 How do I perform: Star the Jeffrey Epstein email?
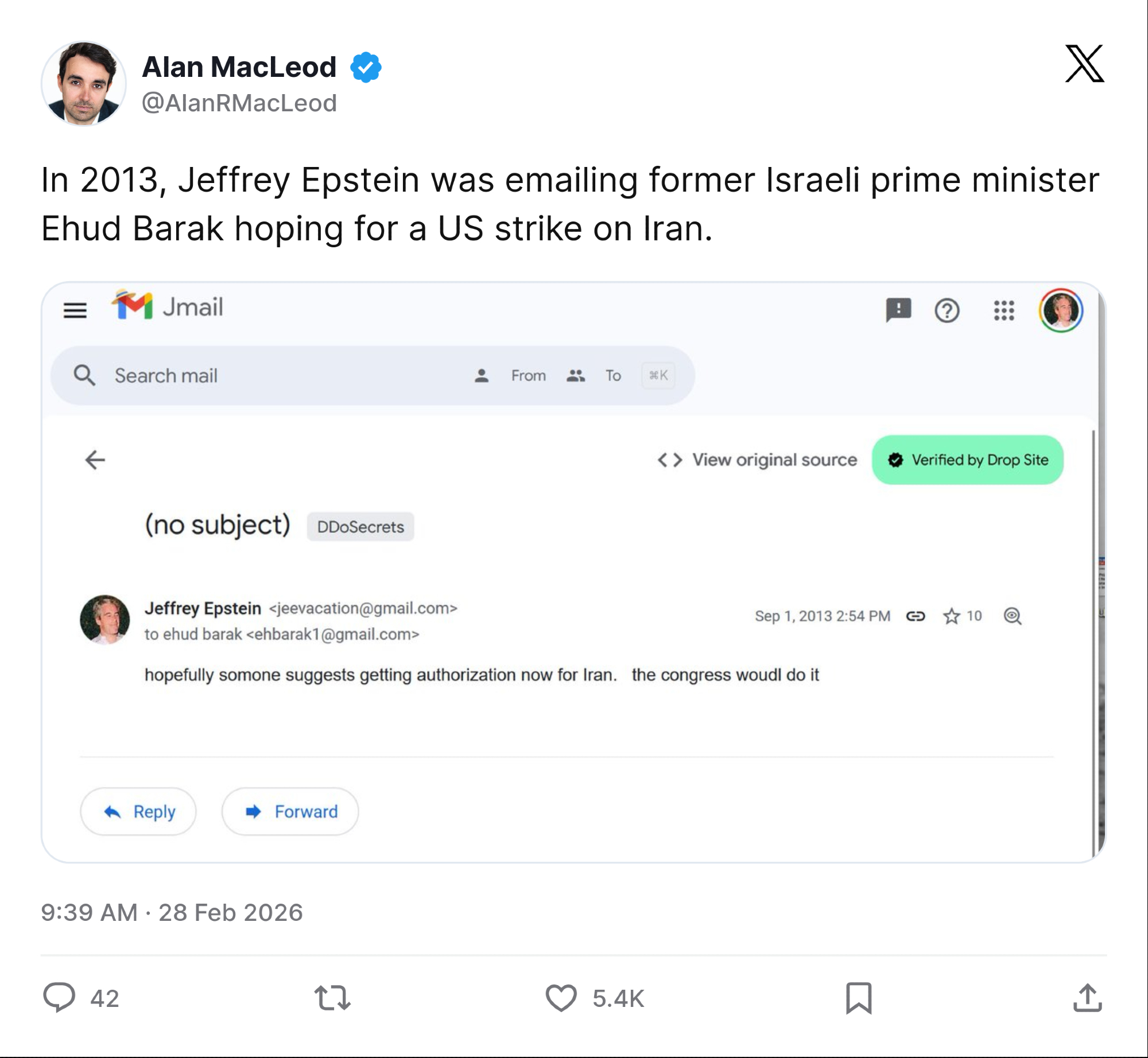point(952,616)
